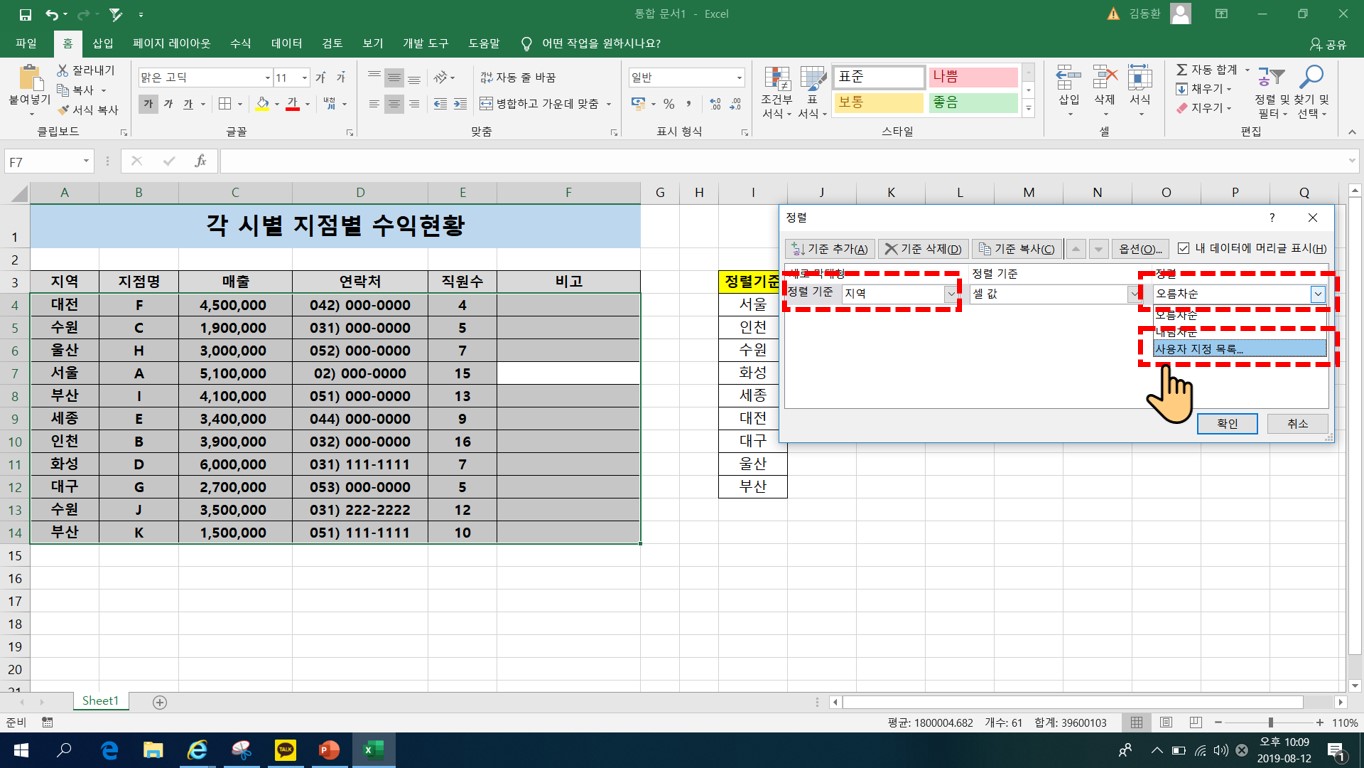Open the Sort On dropdown (셀 값)
Viewport: 1364px width, 768px height.
click(x=1135, y=294)
